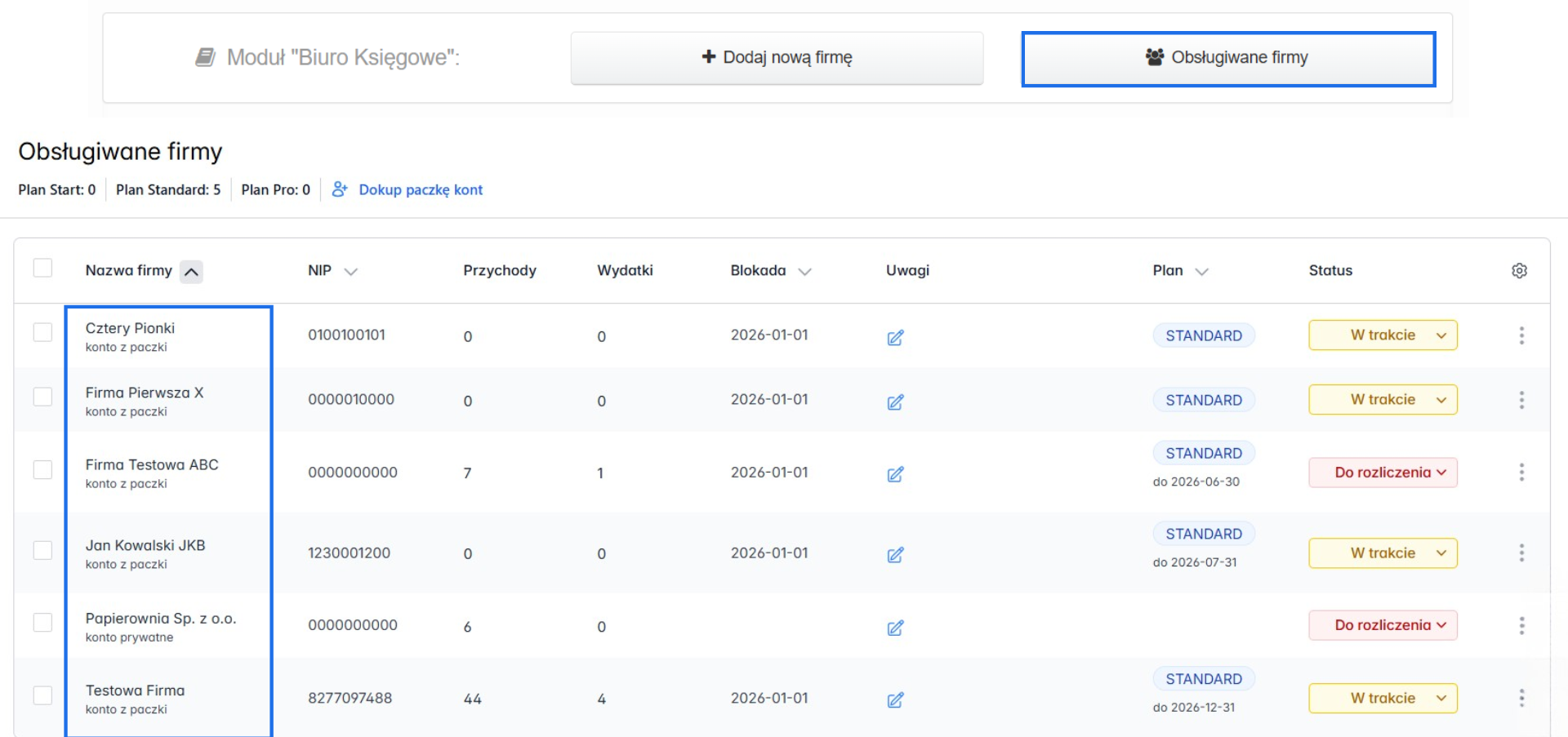Edit notes for Cztery Pionki
This screenshot has width=1568, height=737.
point(895,337)
